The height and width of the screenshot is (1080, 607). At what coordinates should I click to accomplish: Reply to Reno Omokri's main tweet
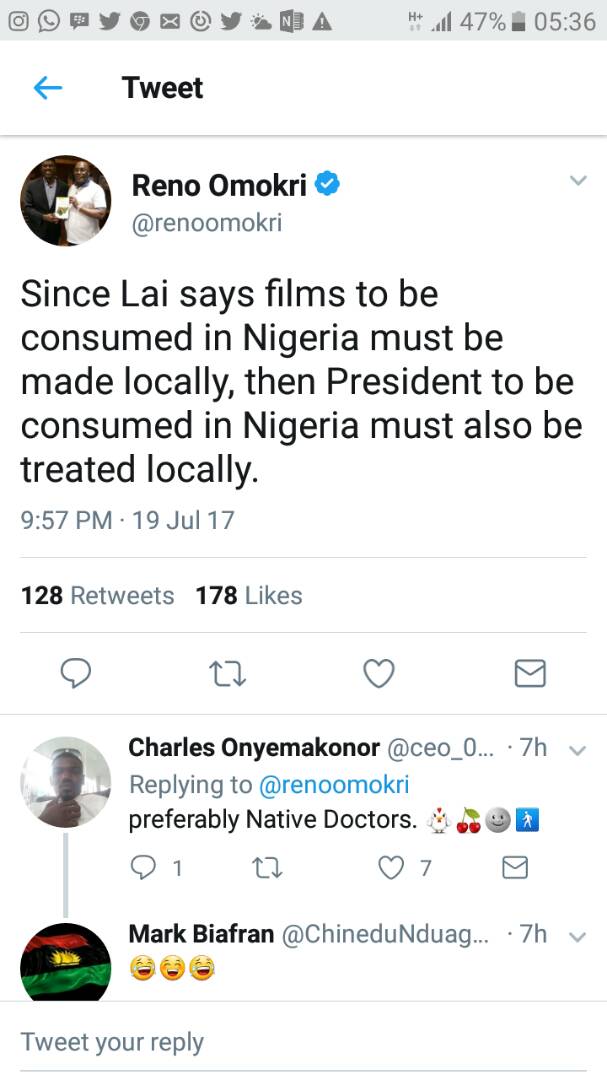point(76,675)
